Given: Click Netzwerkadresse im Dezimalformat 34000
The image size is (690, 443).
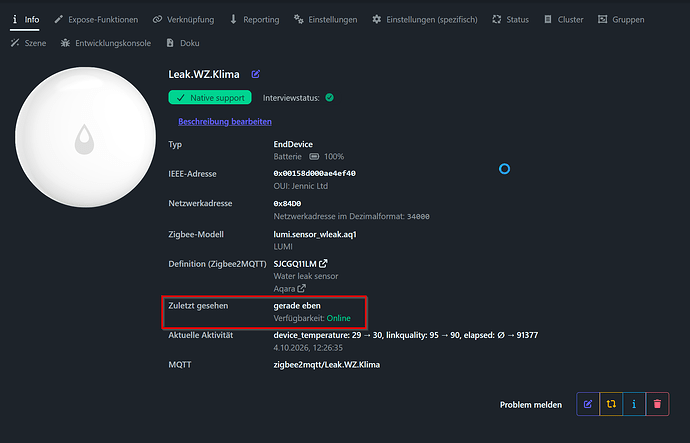Looking at the screenshot, I should pyautogui.click(x=352, y=216).
